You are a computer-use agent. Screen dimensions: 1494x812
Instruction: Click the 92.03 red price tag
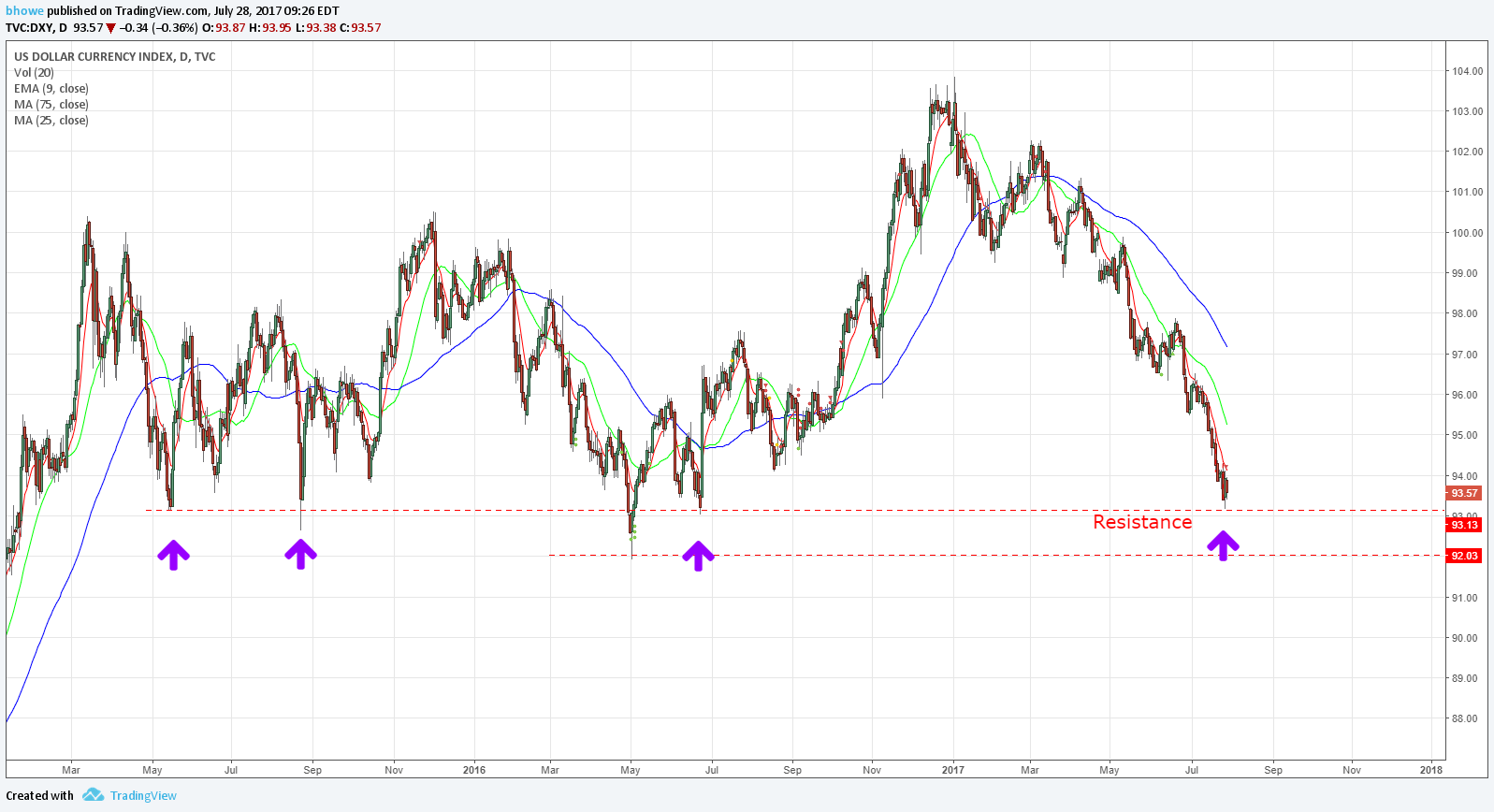(x=1464, y=556)
